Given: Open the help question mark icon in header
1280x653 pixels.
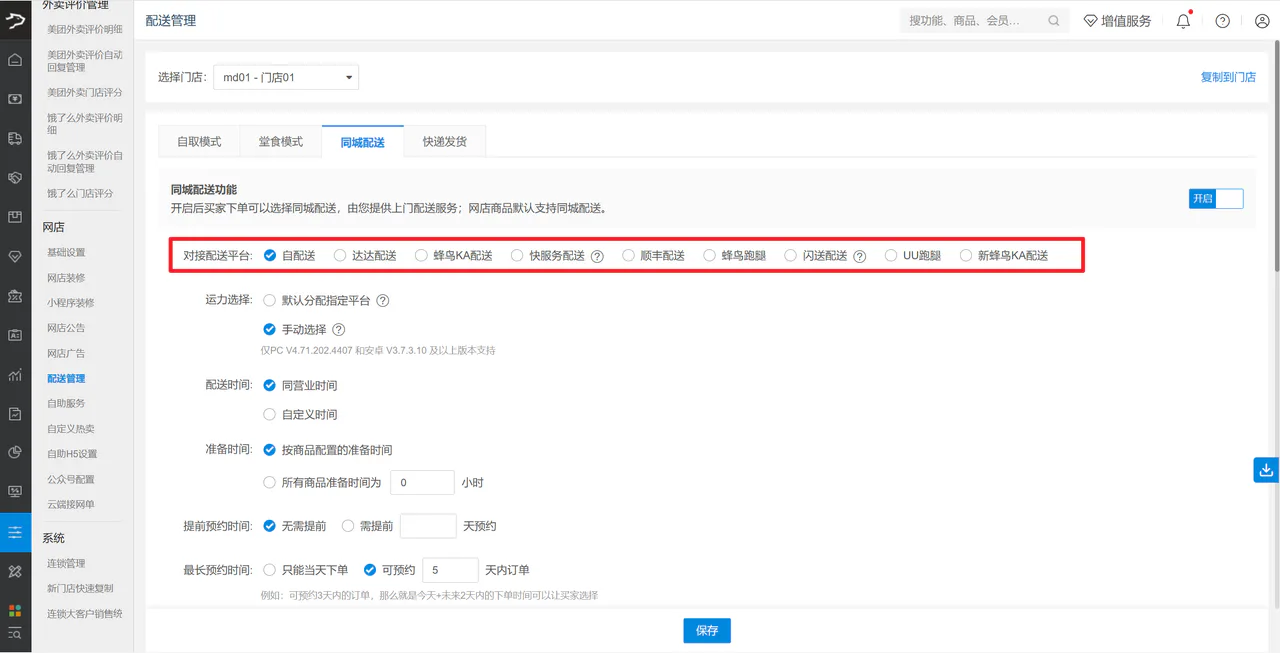Looking at the screenshot, I should pyautogui.click(x=1222, y=21).
